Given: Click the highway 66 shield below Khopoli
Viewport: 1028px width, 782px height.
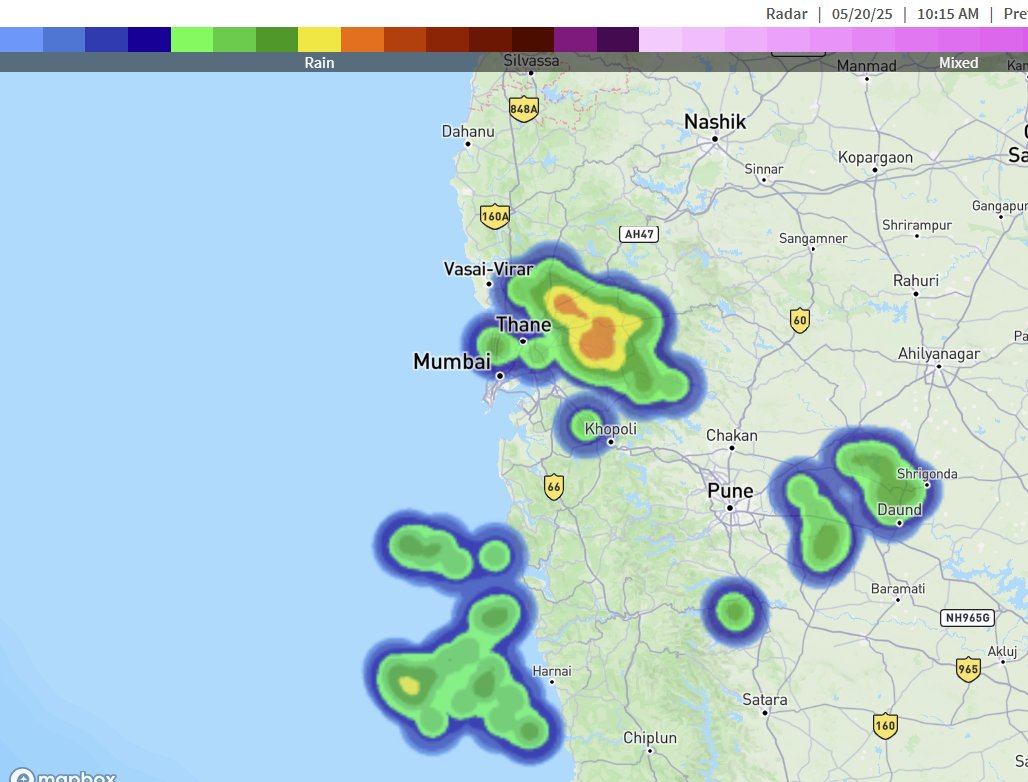Looking at the screenshot, I should 553,487.
